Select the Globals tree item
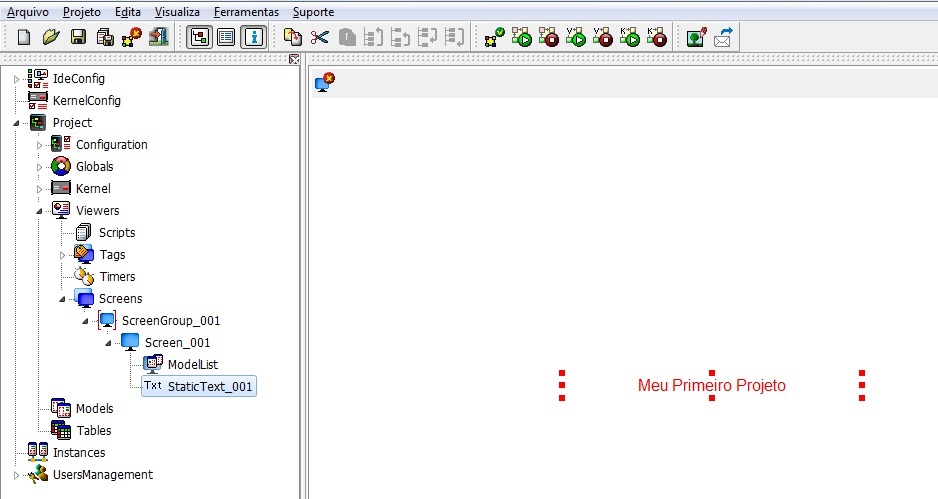Image resolution: width=938 pixels, height=499 pixels. [x=95, y=166]
